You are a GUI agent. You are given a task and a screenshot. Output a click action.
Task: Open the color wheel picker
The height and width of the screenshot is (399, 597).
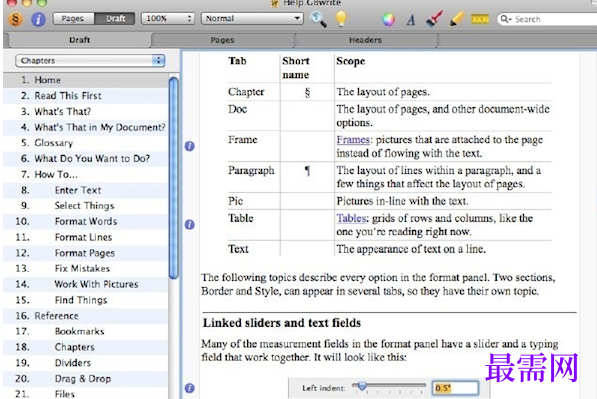tap(388, 19)
